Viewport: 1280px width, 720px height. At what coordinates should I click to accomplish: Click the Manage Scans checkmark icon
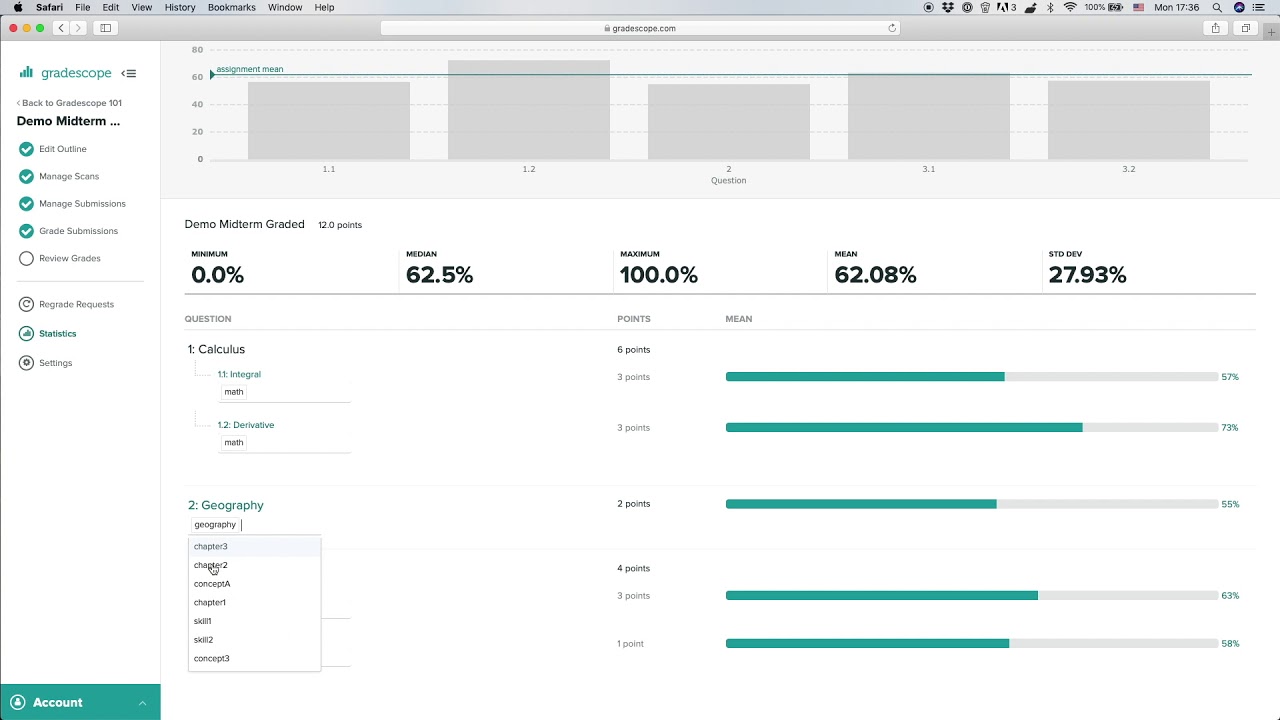[x=26, y=176]
